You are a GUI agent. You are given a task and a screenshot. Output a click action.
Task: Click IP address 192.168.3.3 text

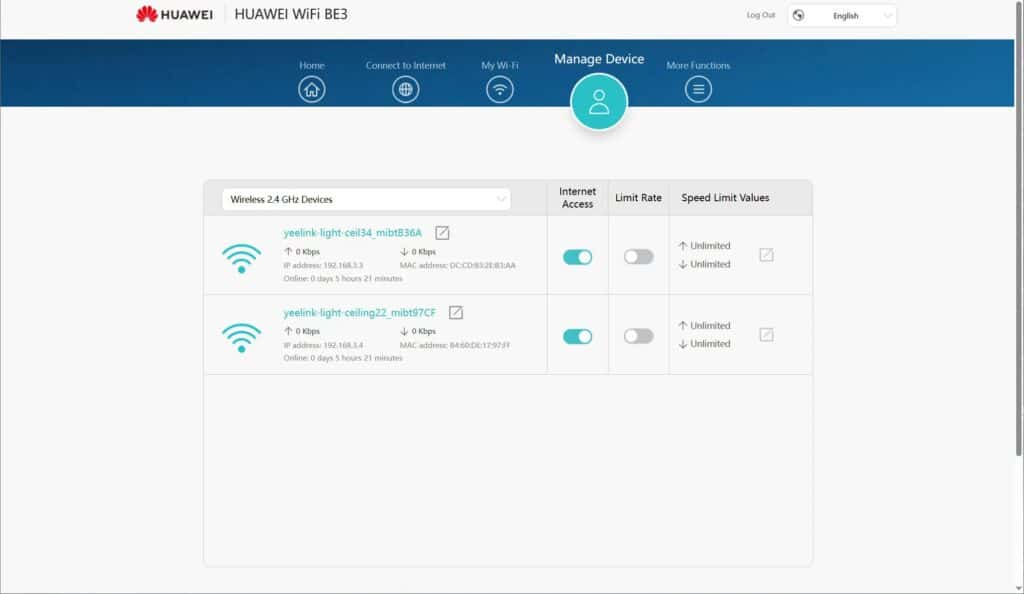coord(323,265)
